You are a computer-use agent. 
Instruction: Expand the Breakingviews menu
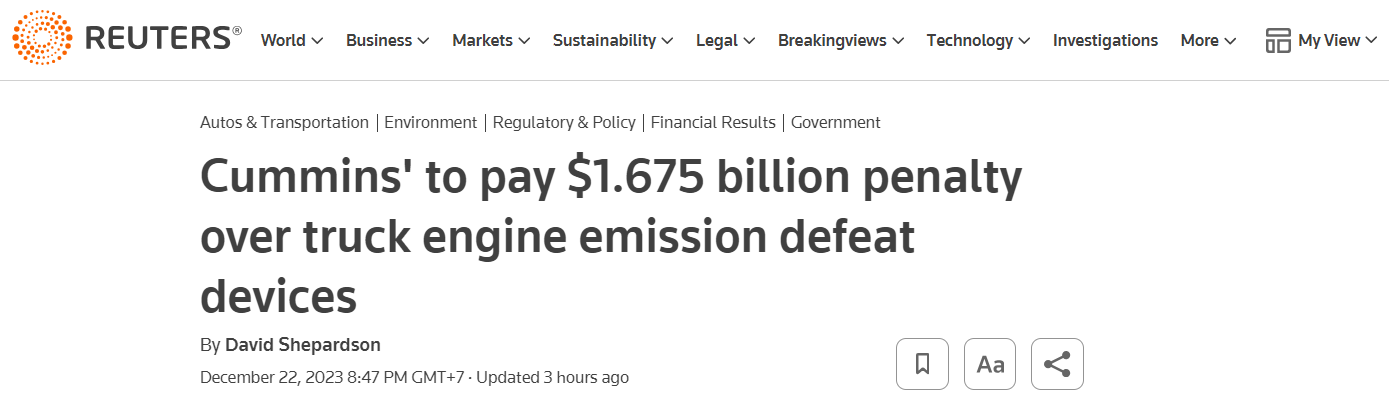(x=840, y=40)
